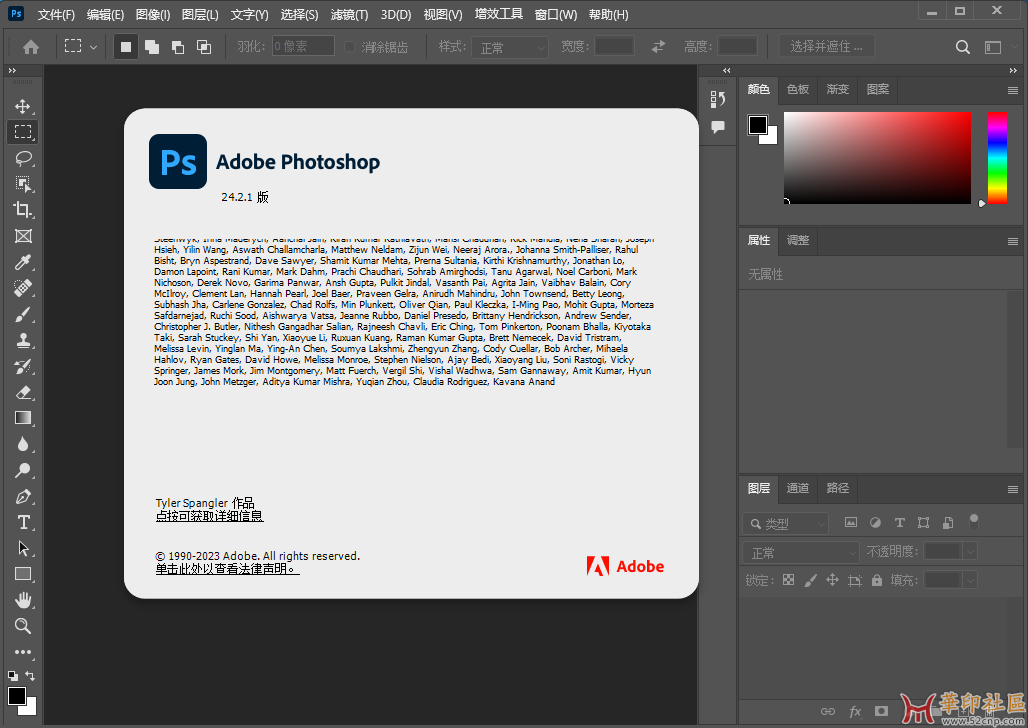Select the Rectangle shape tool

[23, 574]
